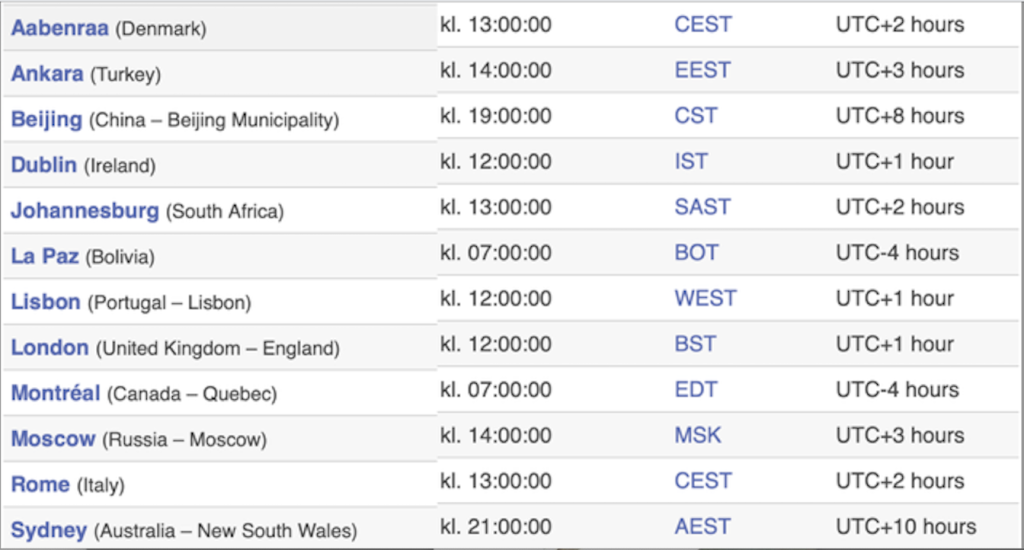
Task: Open the WEST time zone link
Action: (705, 298)
